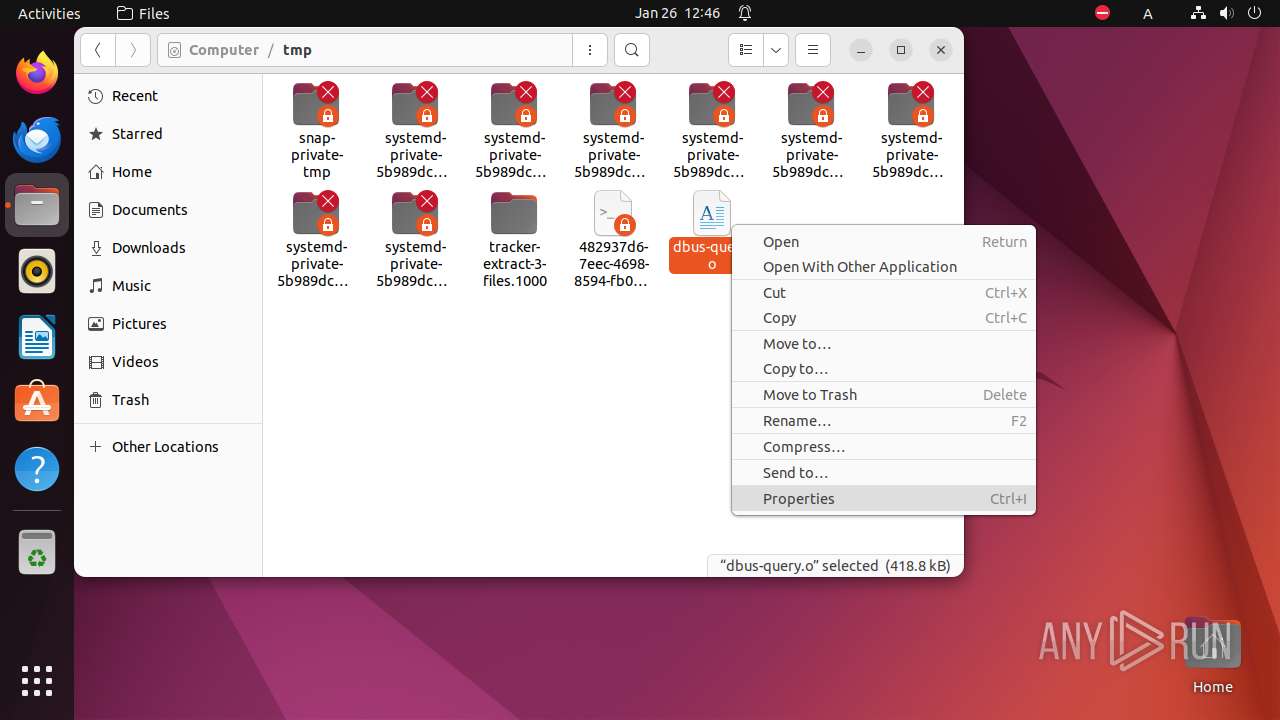Viewport: 1280px width, 720px height.
Task: Select Cut in the context menu
Action: (x=884, y=293)
